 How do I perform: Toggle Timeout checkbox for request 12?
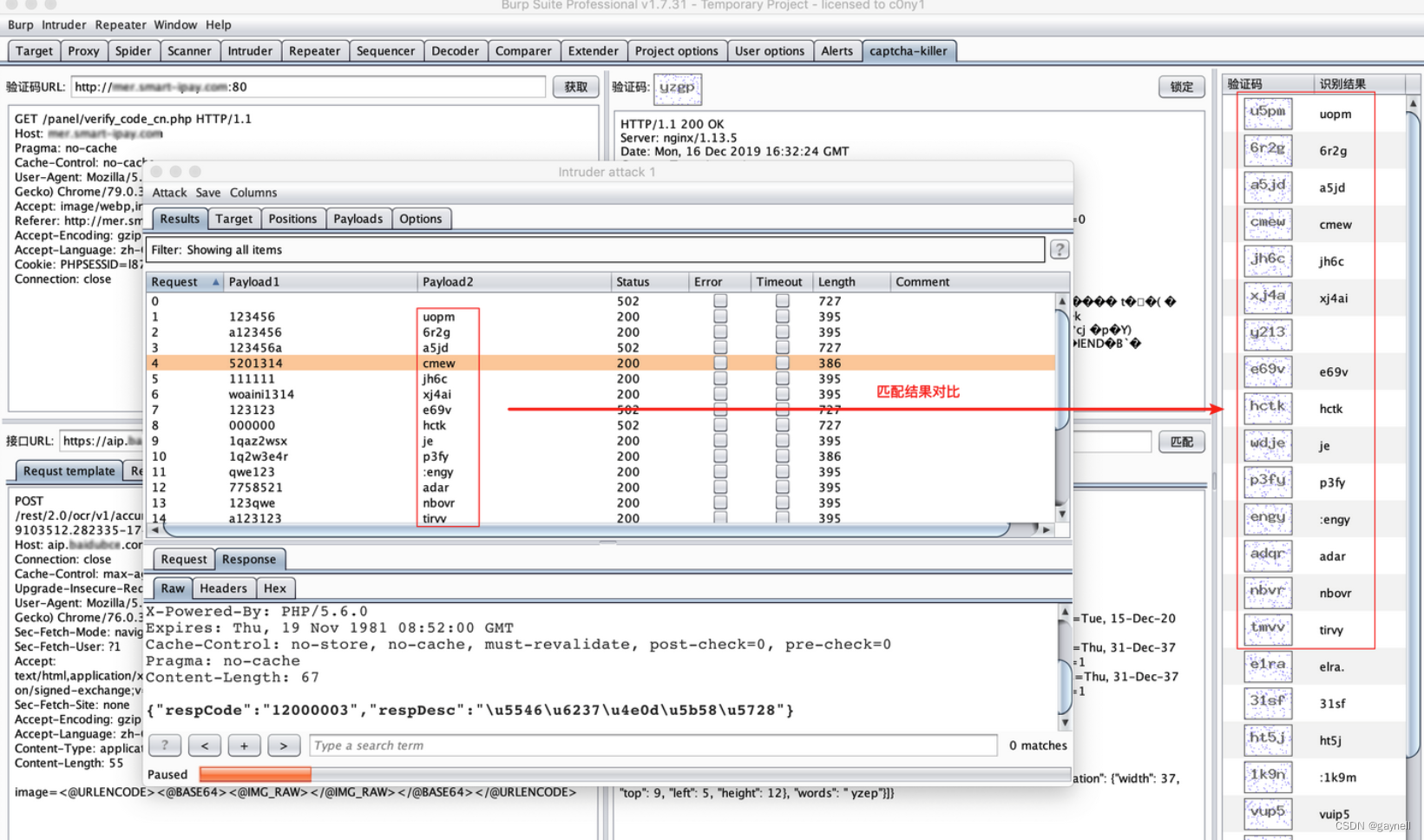tap(783, 488)
